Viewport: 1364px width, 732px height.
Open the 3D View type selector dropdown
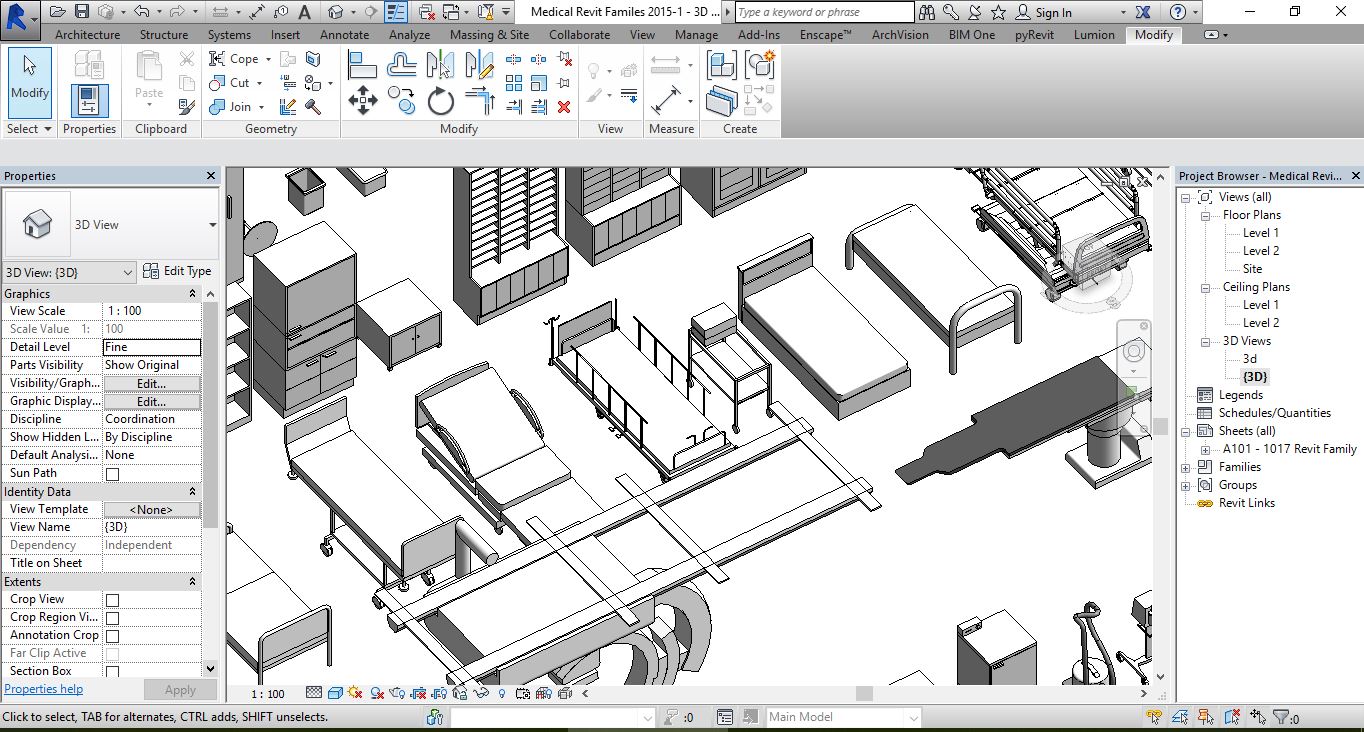coord(212,225)
